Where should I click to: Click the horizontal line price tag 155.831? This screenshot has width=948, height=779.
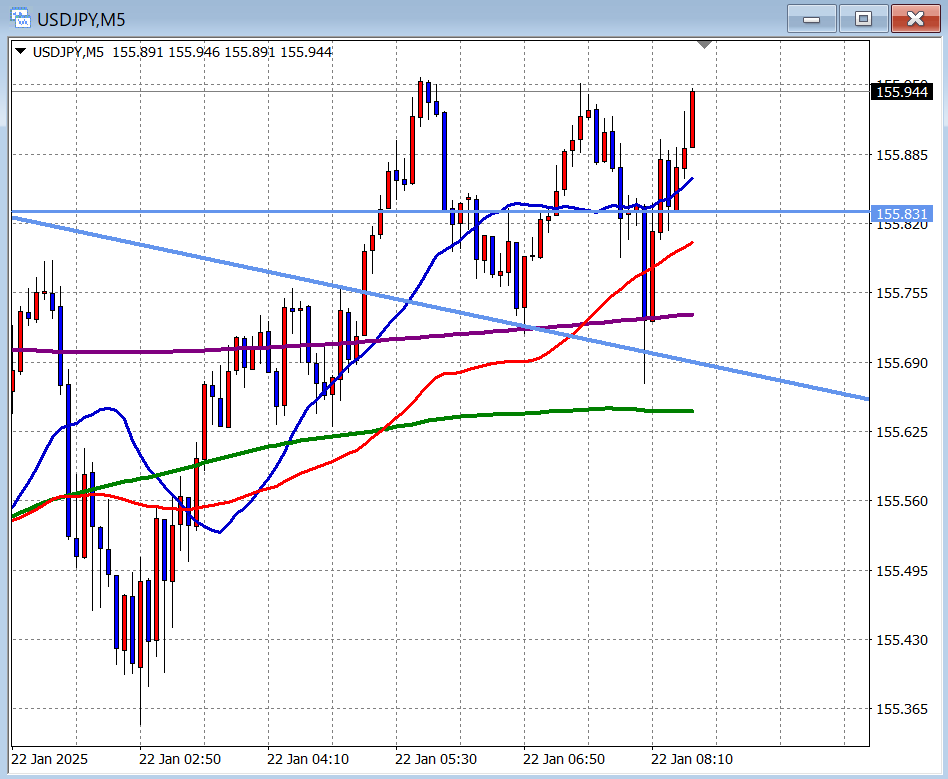coord(901,214)
